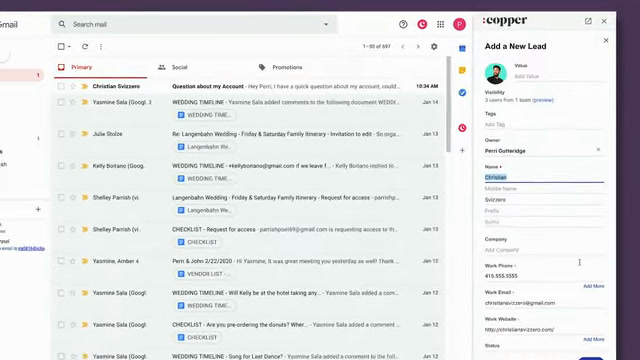The image size is (640, 360).
Task: Open the account avatar P
Action: click(459, 24)
